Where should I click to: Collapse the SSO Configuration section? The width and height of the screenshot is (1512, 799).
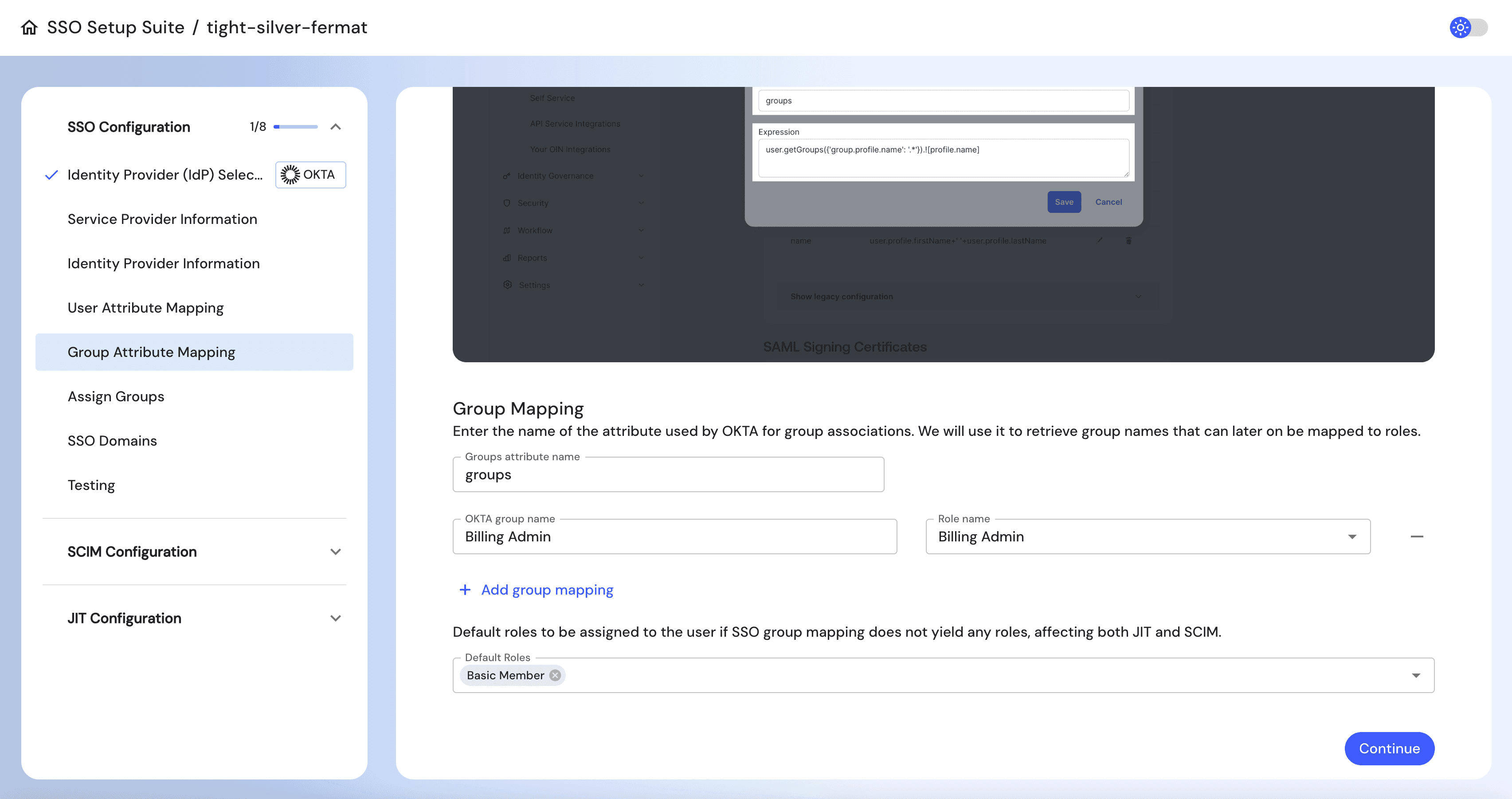(x=336, y=127)
